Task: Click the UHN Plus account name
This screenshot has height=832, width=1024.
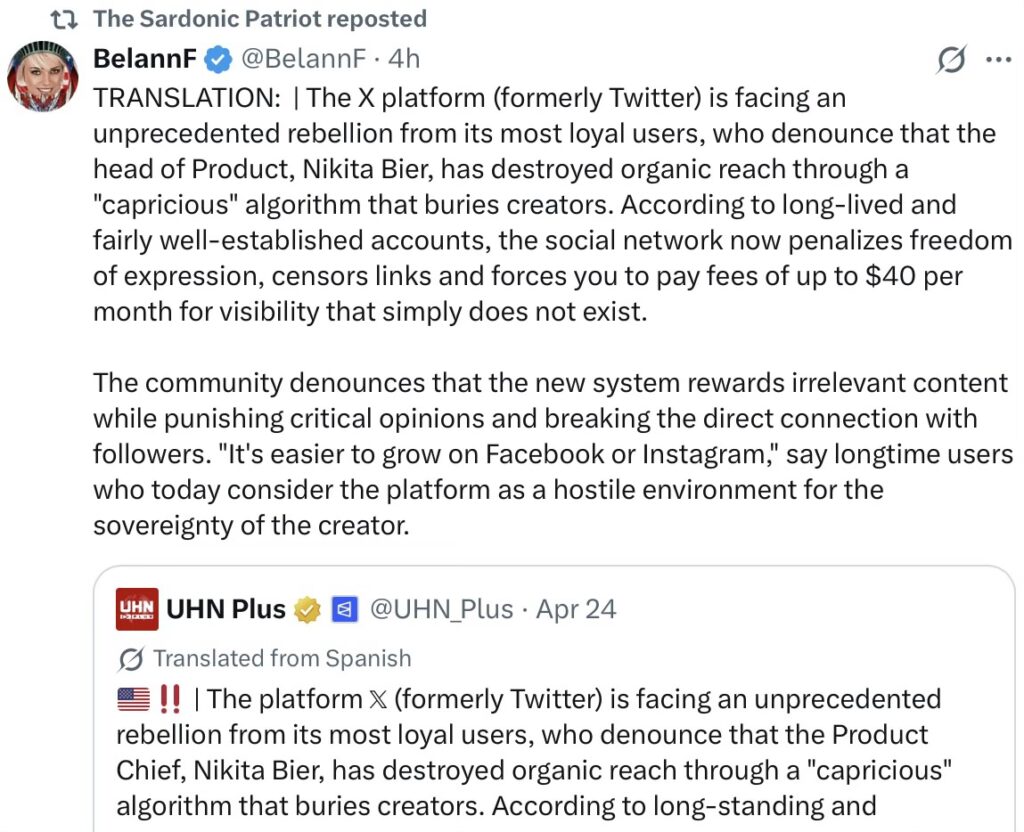Action: pos(226,609)
